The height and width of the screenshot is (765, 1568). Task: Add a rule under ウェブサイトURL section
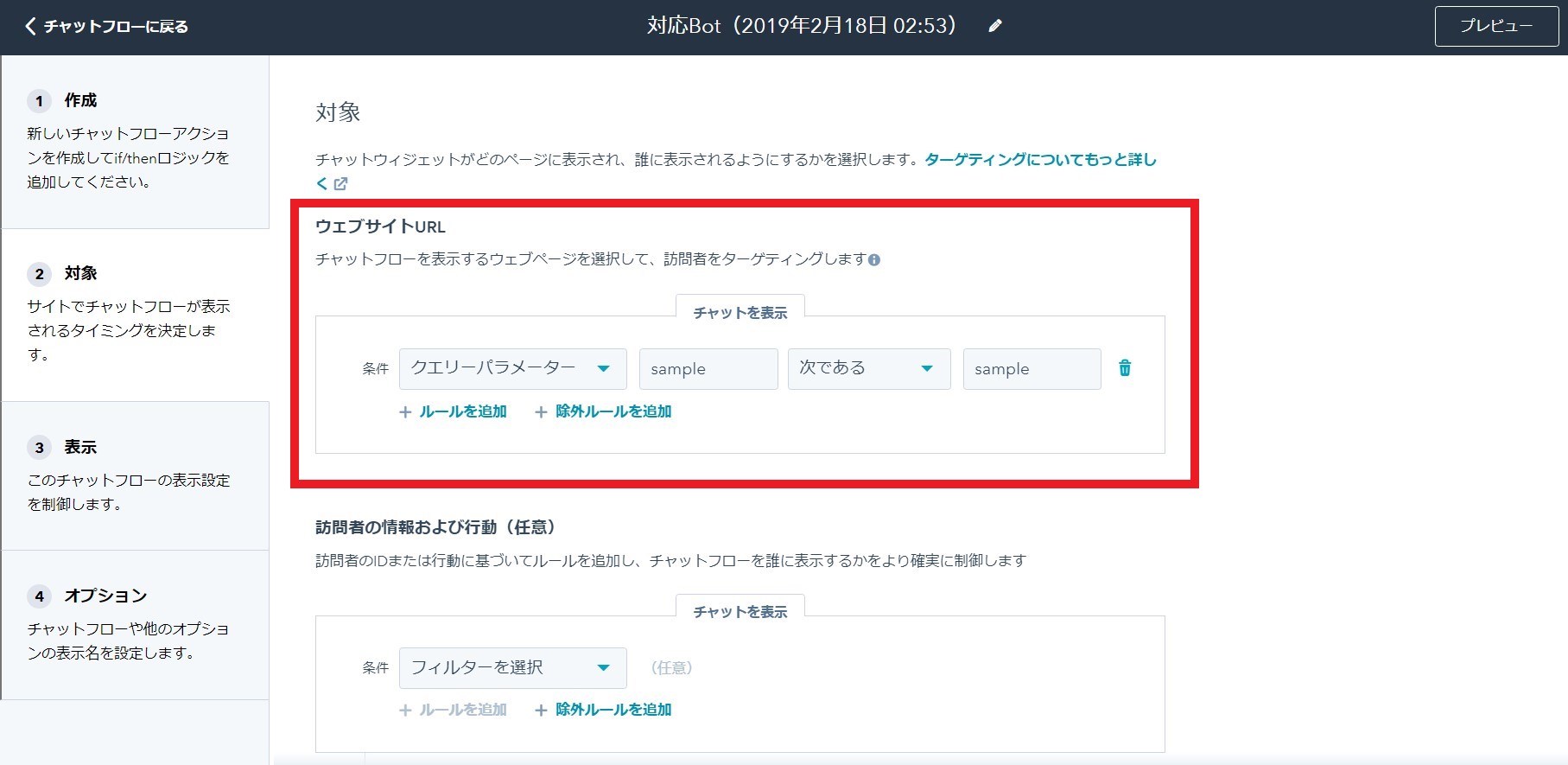point(453,412)
